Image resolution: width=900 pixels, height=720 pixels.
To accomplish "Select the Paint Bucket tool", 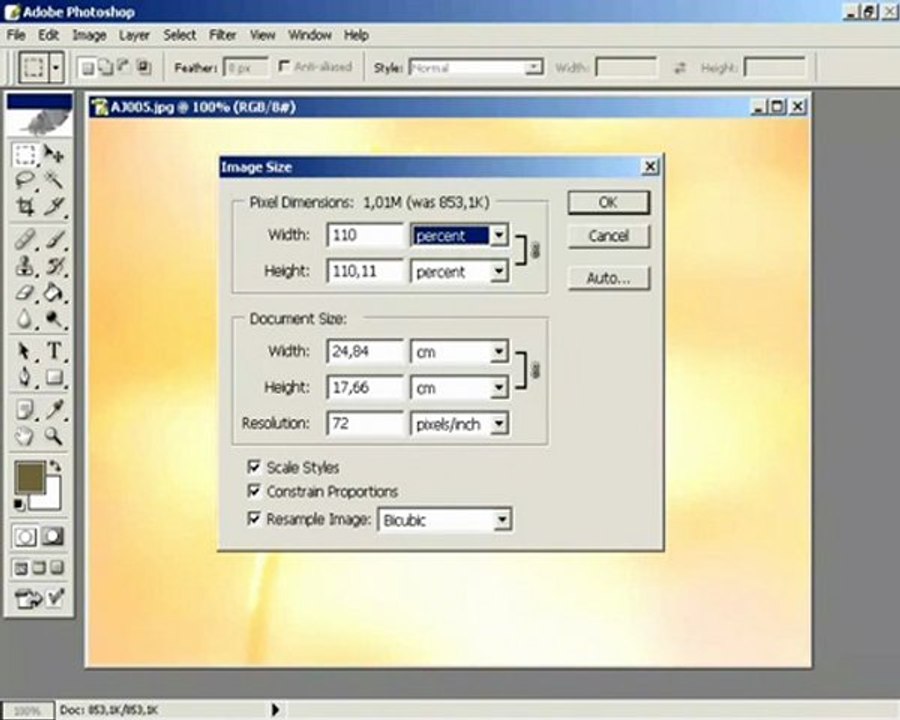I will tap(55, 292).
